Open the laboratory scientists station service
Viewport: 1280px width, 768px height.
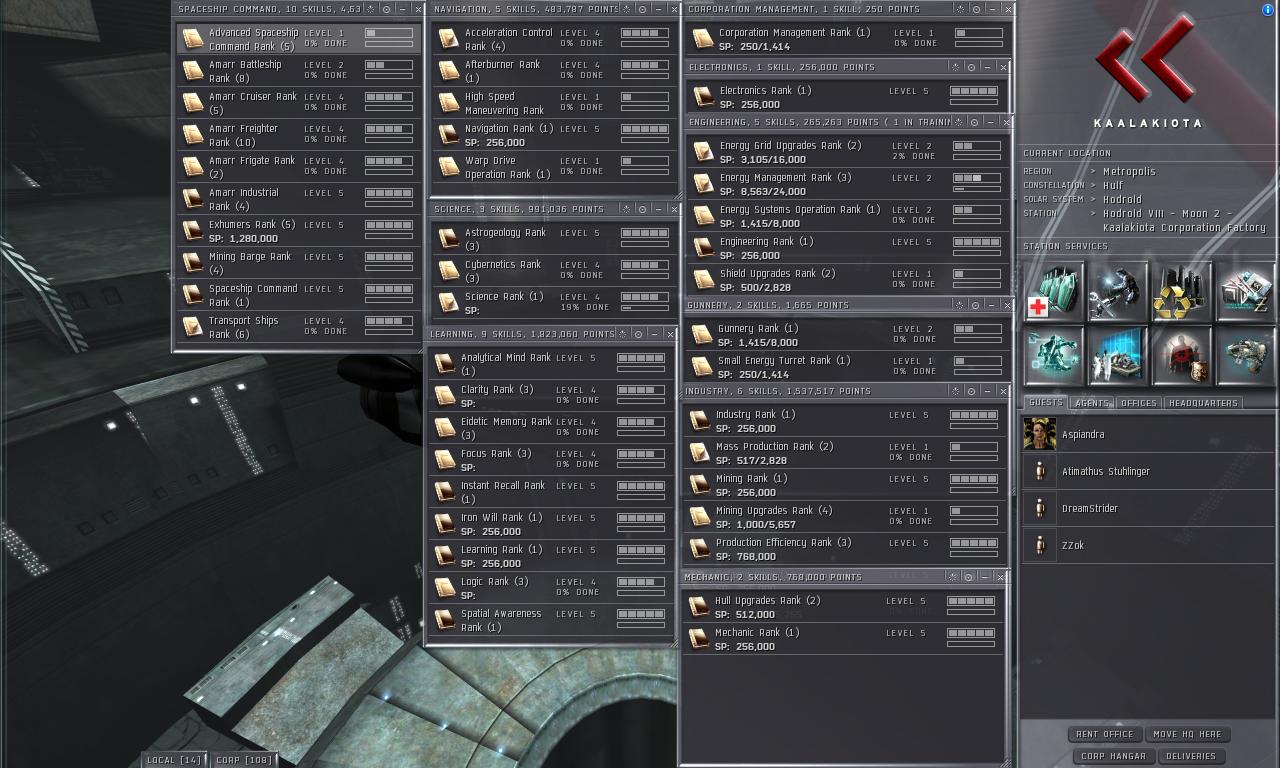pos(1118,356)
